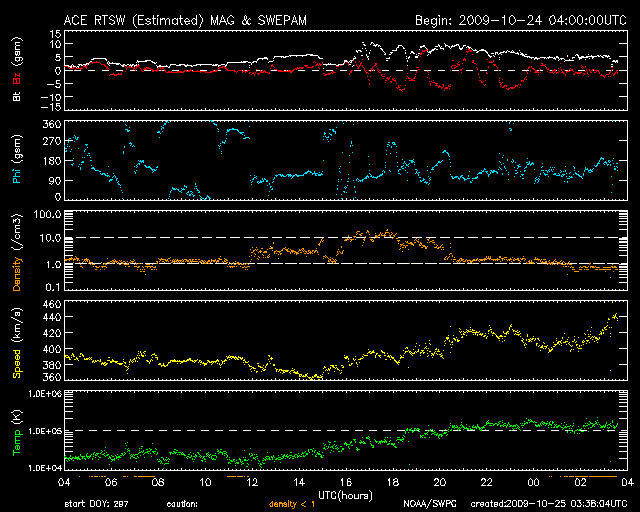Click the "-10" tick on the Bt Bz axis
This screenshot has height=512, width=640.
(51, 97)
